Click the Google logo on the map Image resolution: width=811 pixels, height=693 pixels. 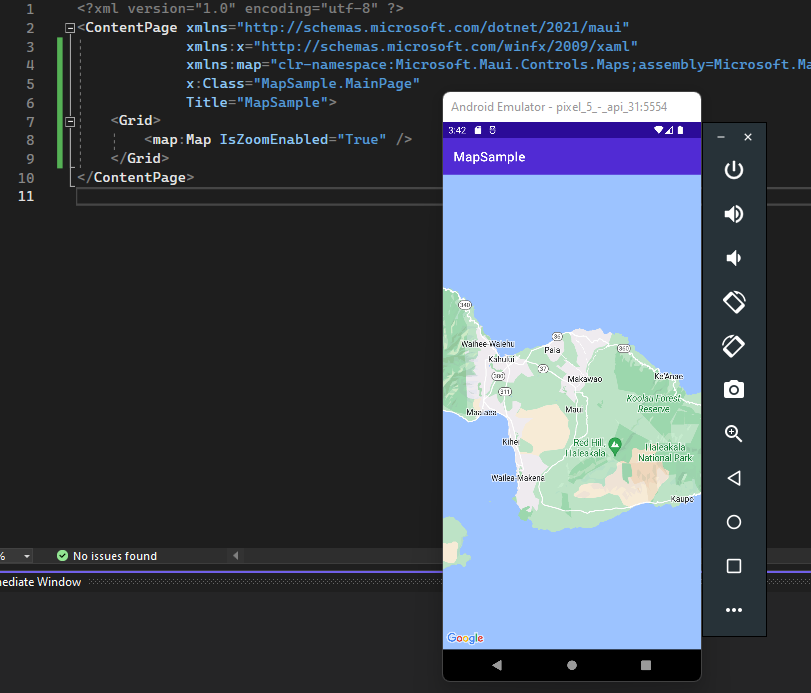pyautogui.click(x=464, y=637)
